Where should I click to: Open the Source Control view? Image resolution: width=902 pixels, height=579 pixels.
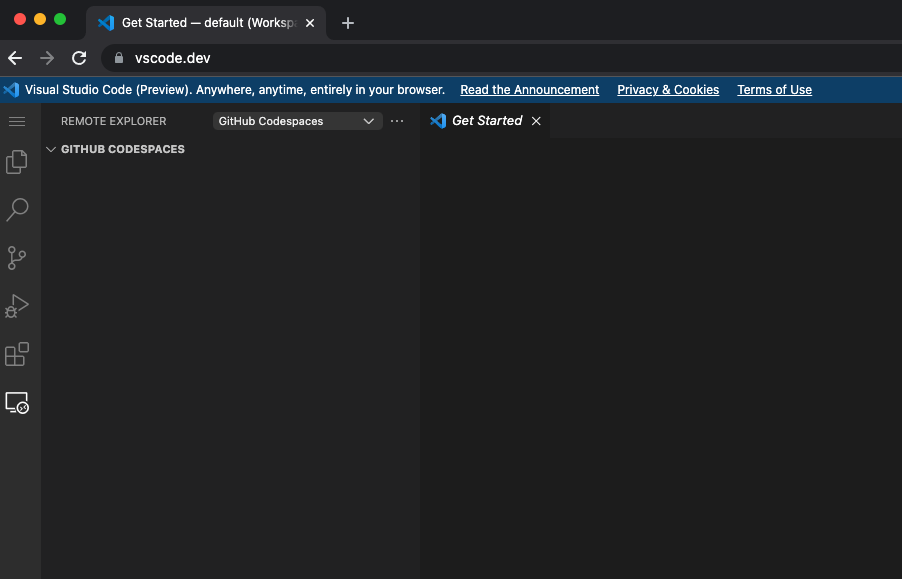16,257
